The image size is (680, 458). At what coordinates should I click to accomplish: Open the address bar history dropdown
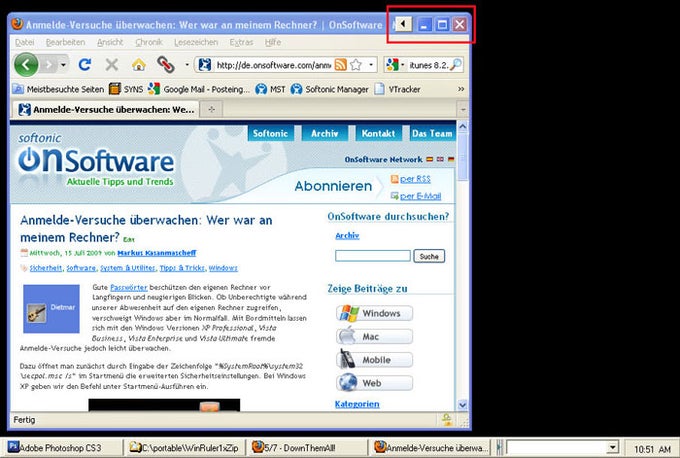point(371,65)
